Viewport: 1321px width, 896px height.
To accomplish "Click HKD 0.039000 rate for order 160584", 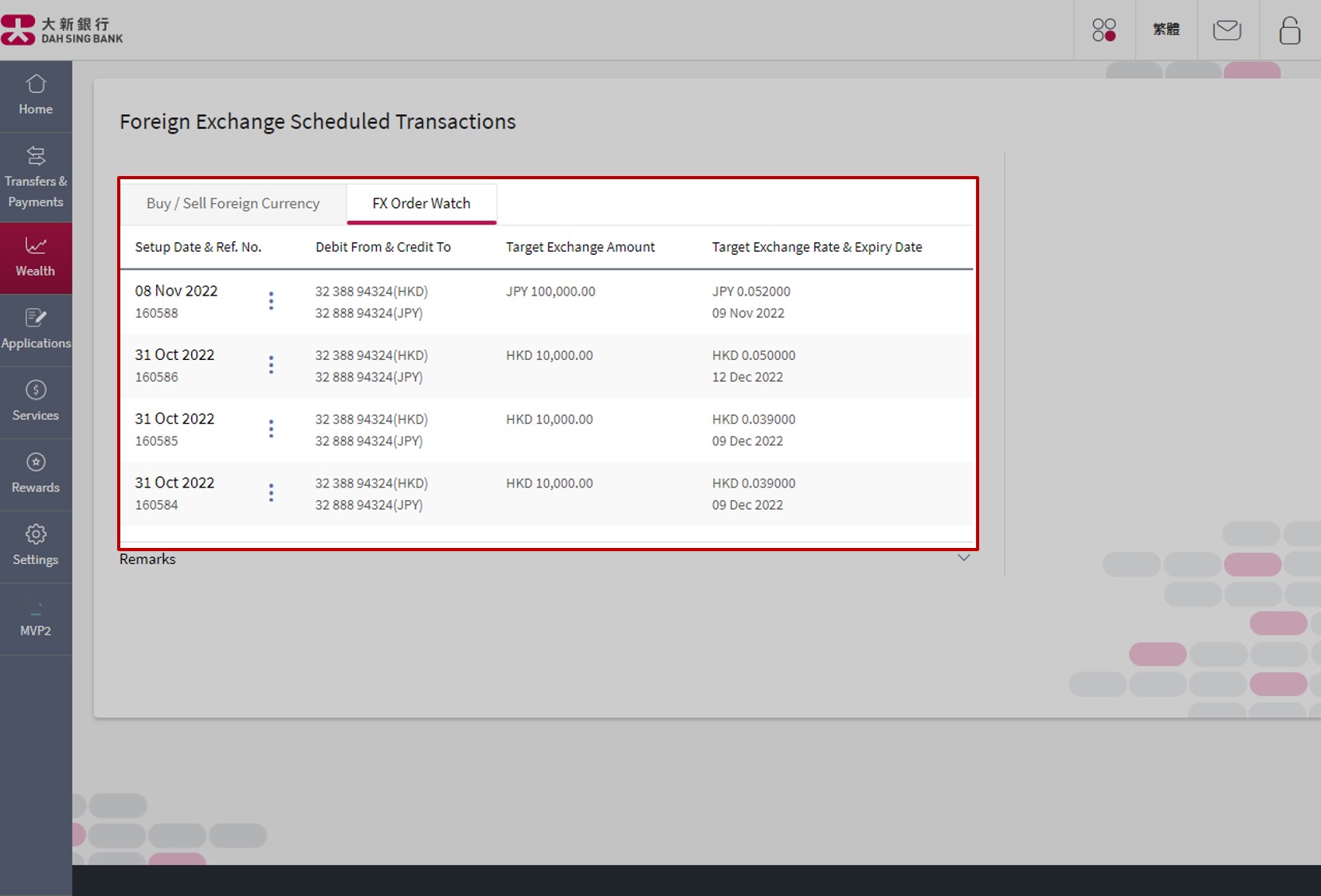I will (754, 483).
